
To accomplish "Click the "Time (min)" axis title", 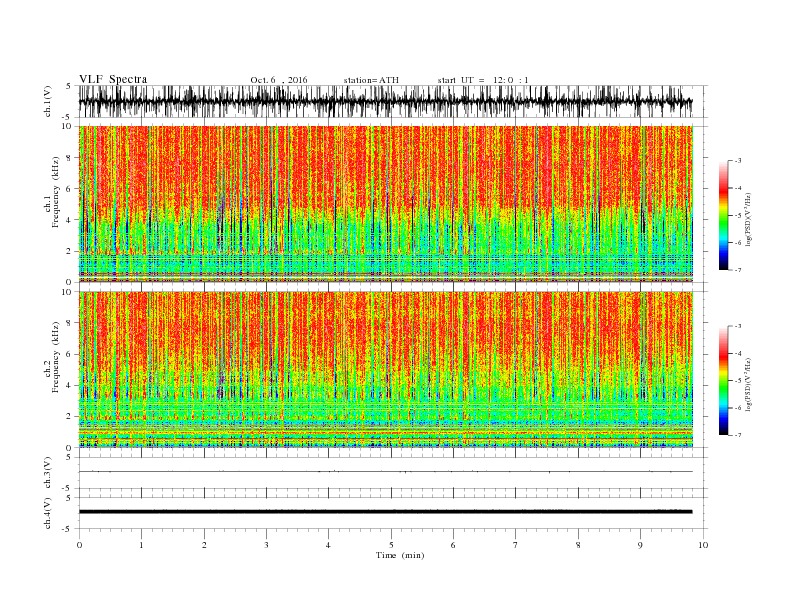I will (400, 555).
